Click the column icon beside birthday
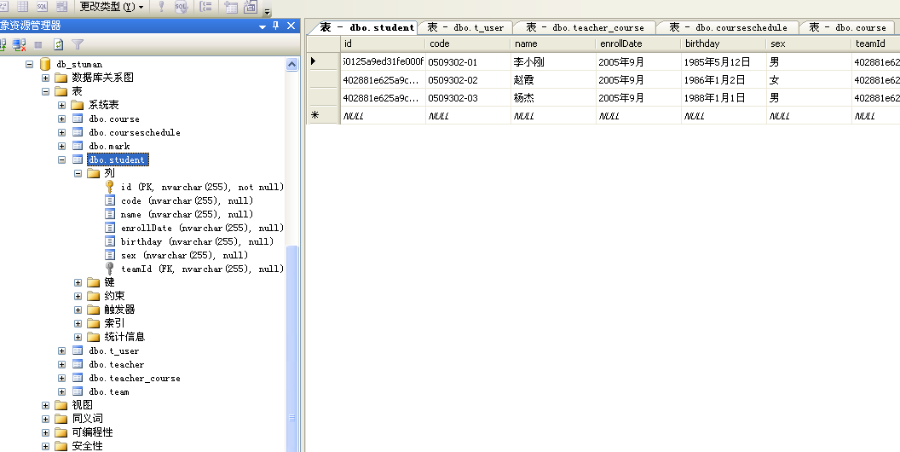 [110, 241]
